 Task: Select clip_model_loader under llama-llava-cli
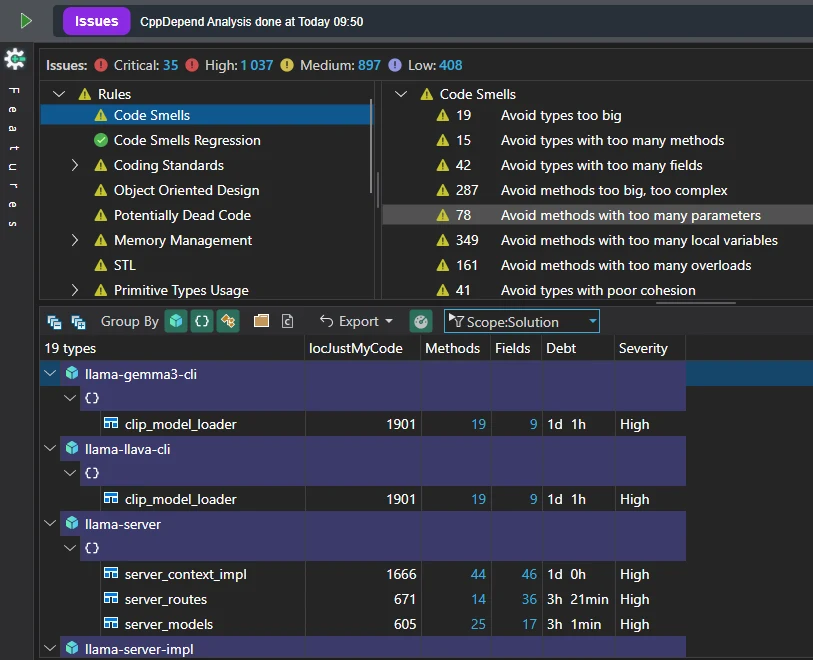[180, 499]
